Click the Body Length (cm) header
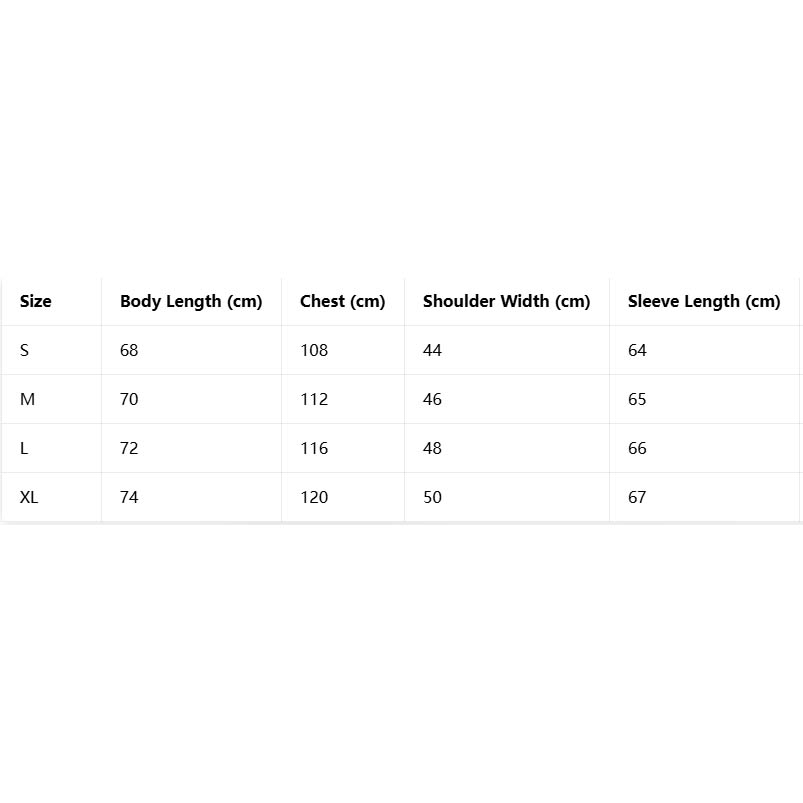Screen dimensions: 803x803 (191, 301)
